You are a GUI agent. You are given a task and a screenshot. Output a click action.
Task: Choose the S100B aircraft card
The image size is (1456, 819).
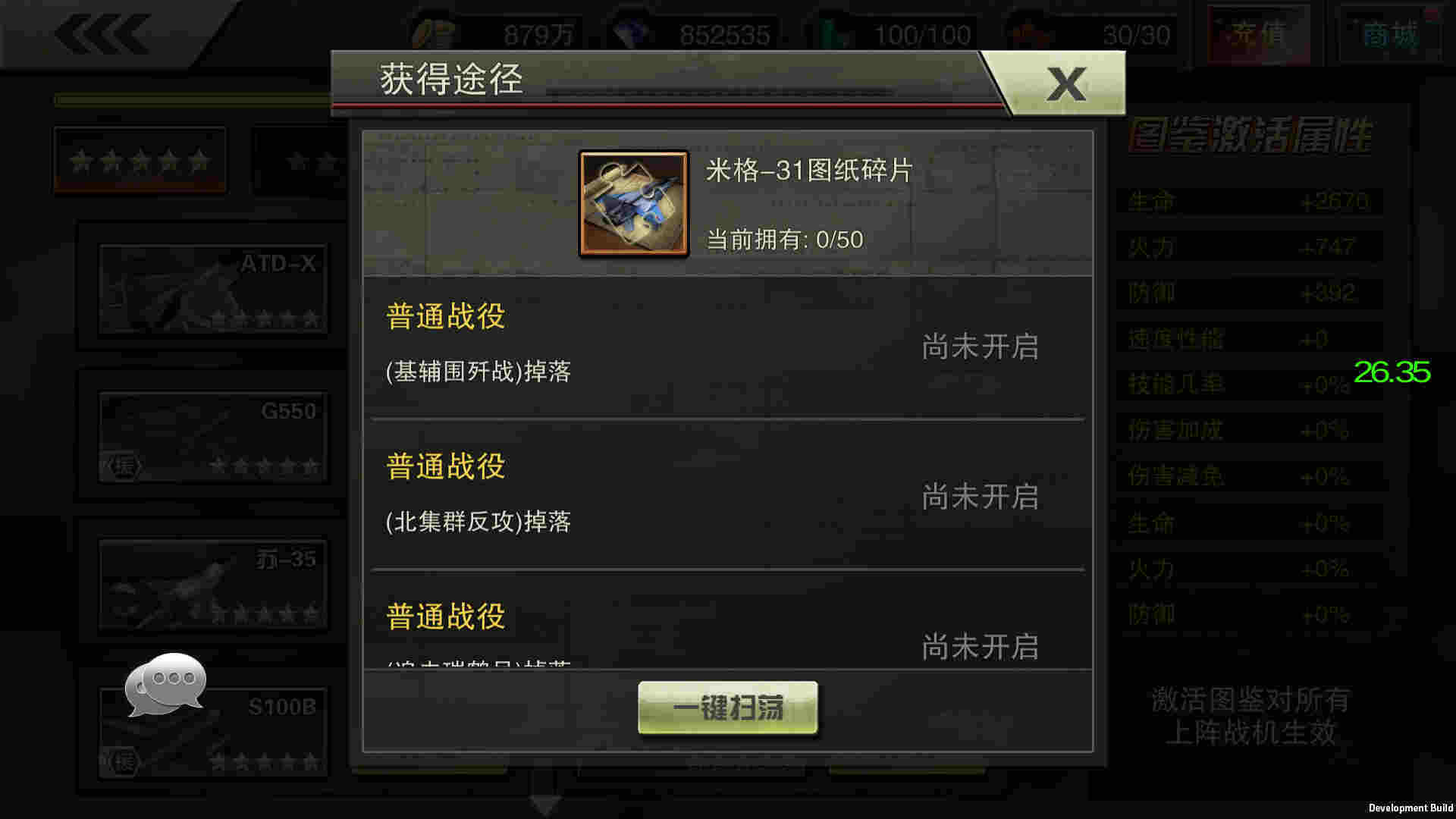coord(213,733)
